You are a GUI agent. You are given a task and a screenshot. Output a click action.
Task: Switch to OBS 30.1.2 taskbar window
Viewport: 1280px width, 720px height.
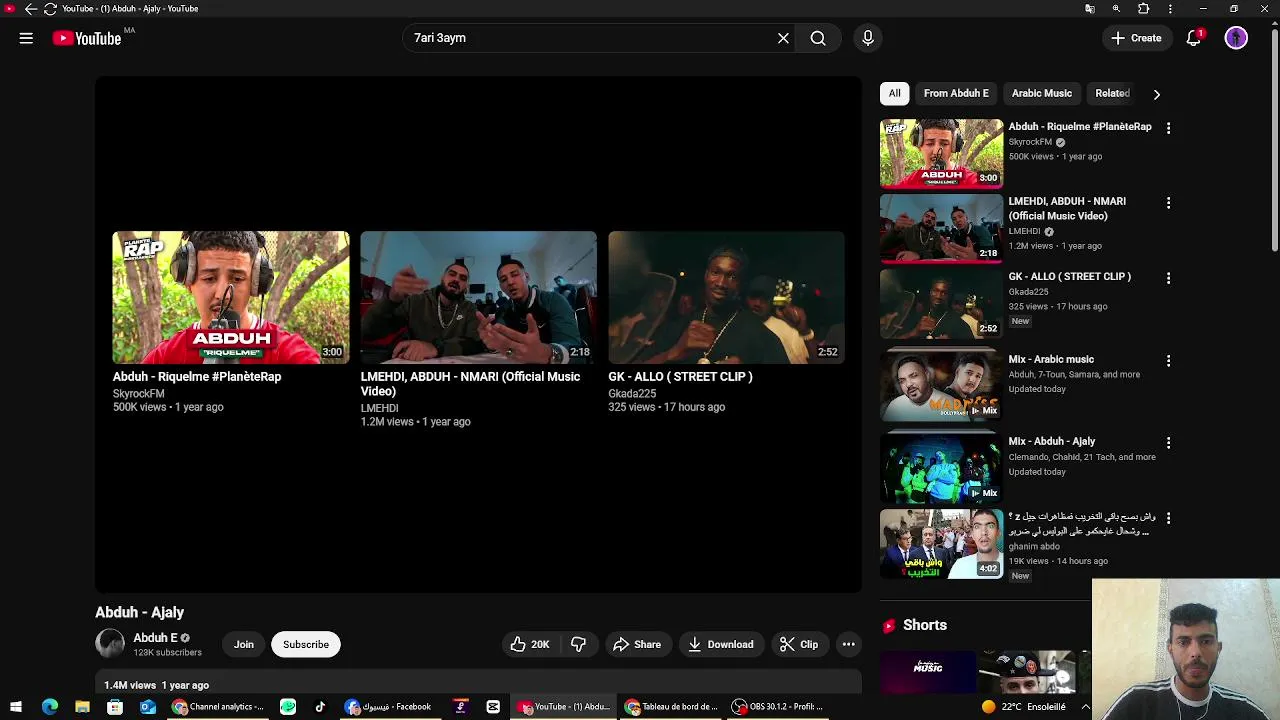pyautogui.click(x=778, y=707)
